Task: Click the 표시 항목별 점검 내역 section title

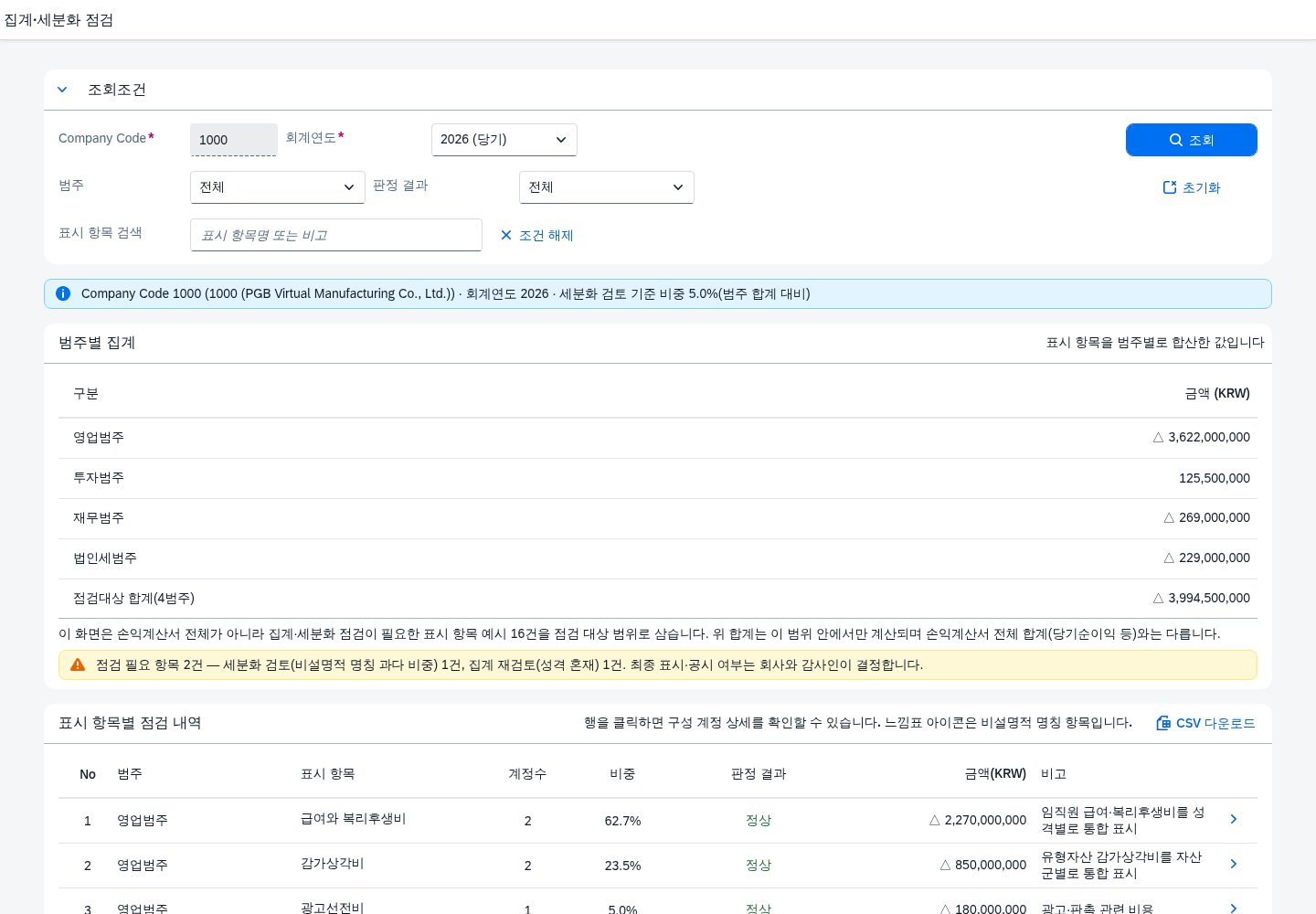Action: [x=130, y=723]
